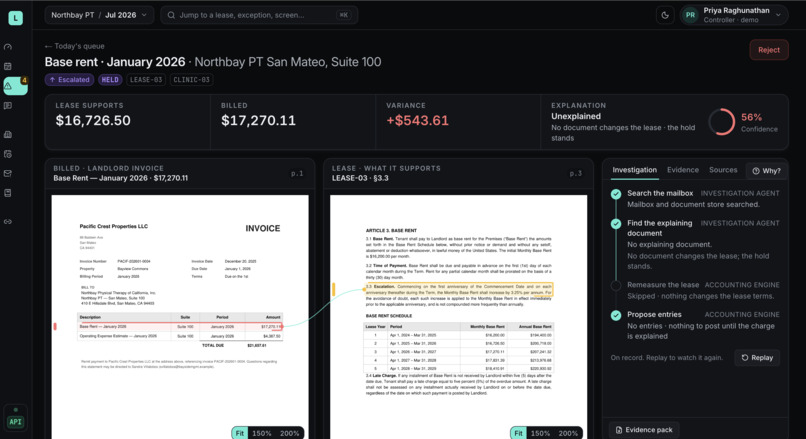
Task: Click the Why? button
Action: [x=766, y=171]
